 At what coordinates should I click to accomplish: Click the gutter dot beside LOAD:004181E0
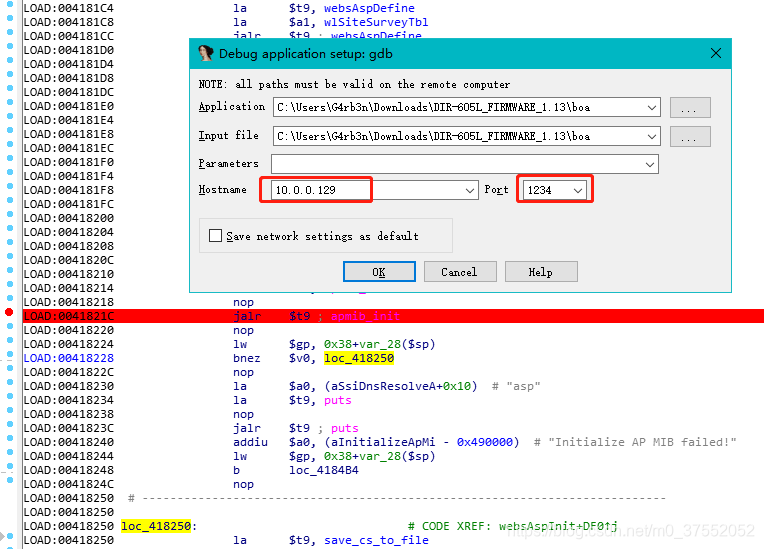coord(10,102)
